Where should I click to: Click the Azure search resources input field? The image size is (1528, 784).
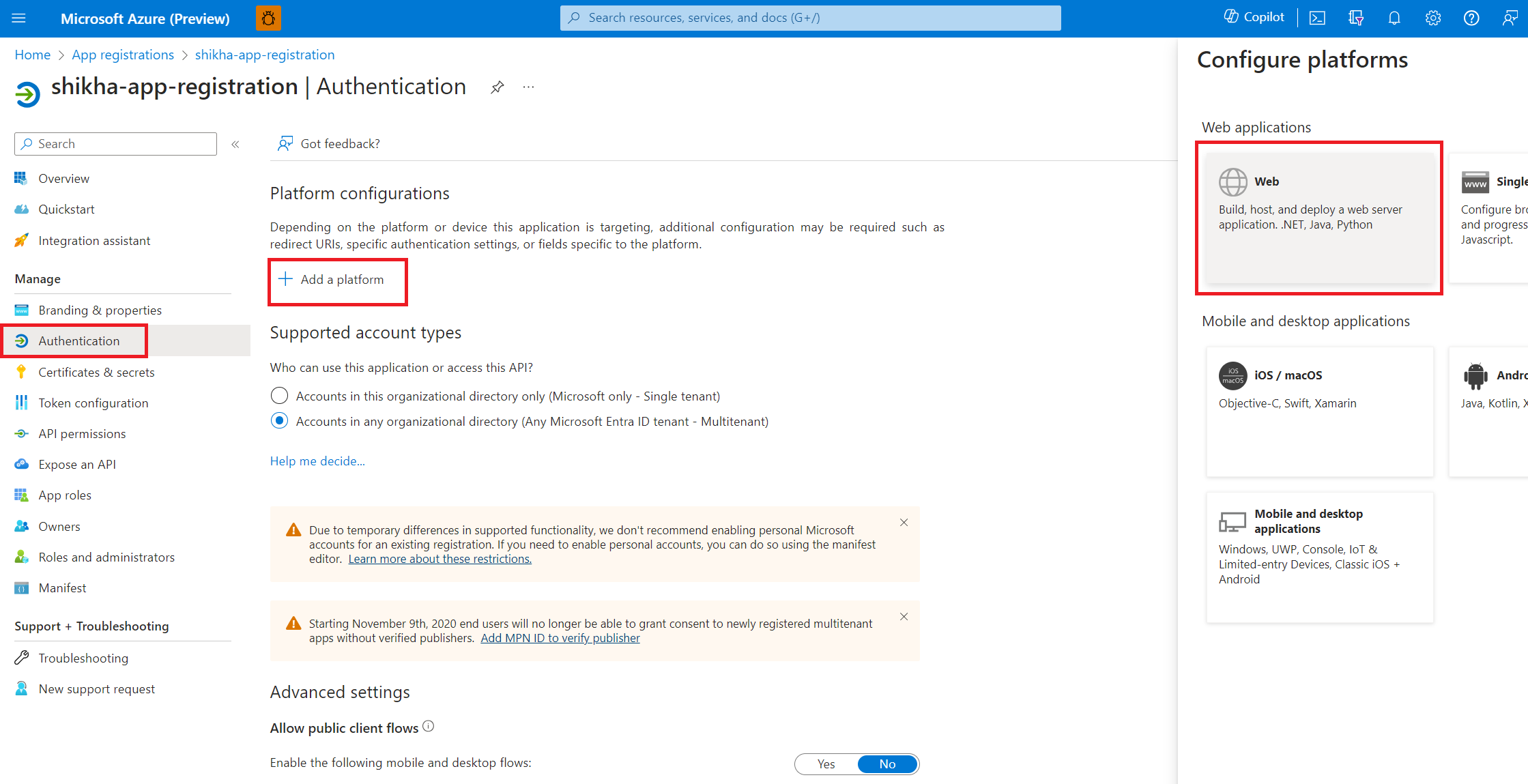click(x=812, y=17)
